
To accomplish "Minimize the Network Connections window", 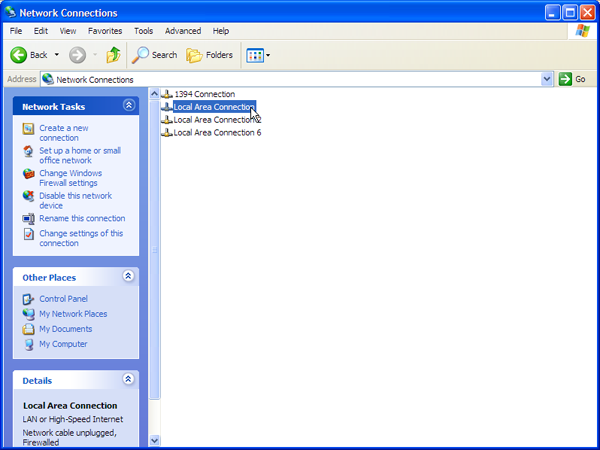I will pyautogui.click(x=552, y=13).
